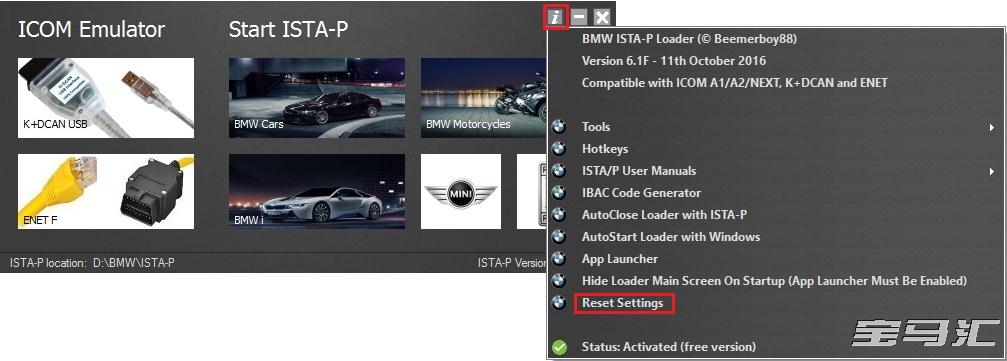
Task: Click BMW logo beside Reset Settings
Action: pyautogui.click(x=559, y=303)
